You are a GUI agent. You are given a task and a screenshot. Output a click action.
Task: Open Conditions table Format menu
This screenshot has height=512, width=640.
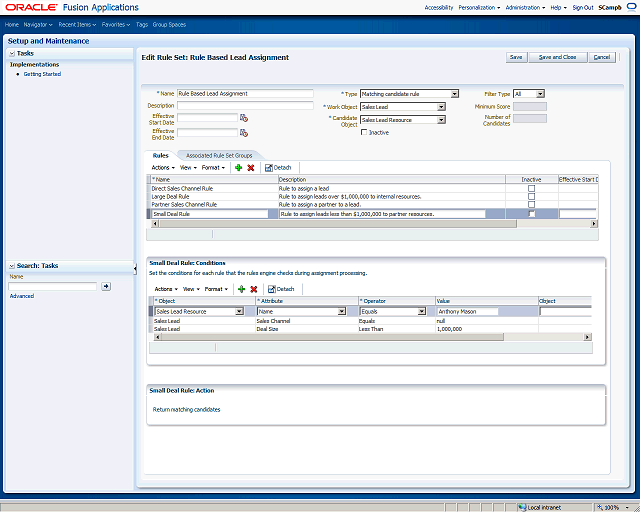coord(216,289)
